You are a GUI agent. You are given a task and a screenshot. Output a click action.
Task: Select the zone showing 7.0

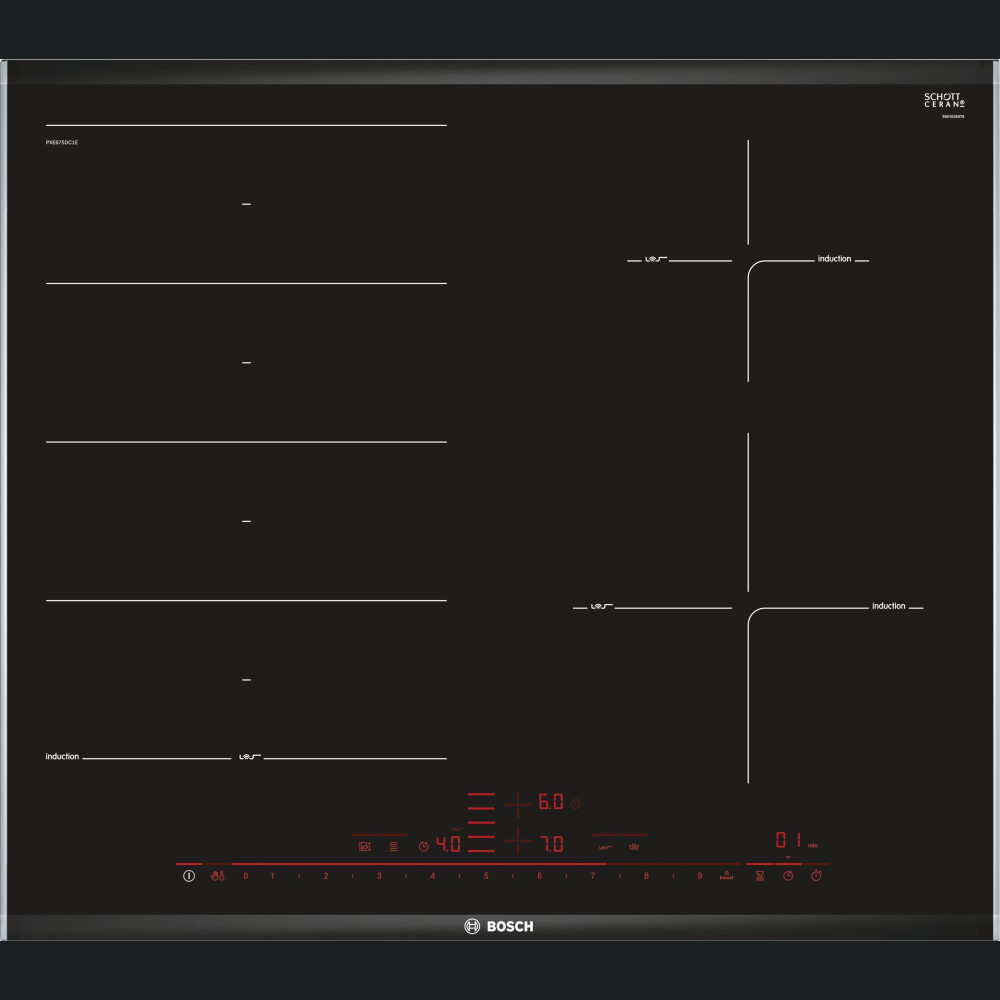(x=551, y=844)
